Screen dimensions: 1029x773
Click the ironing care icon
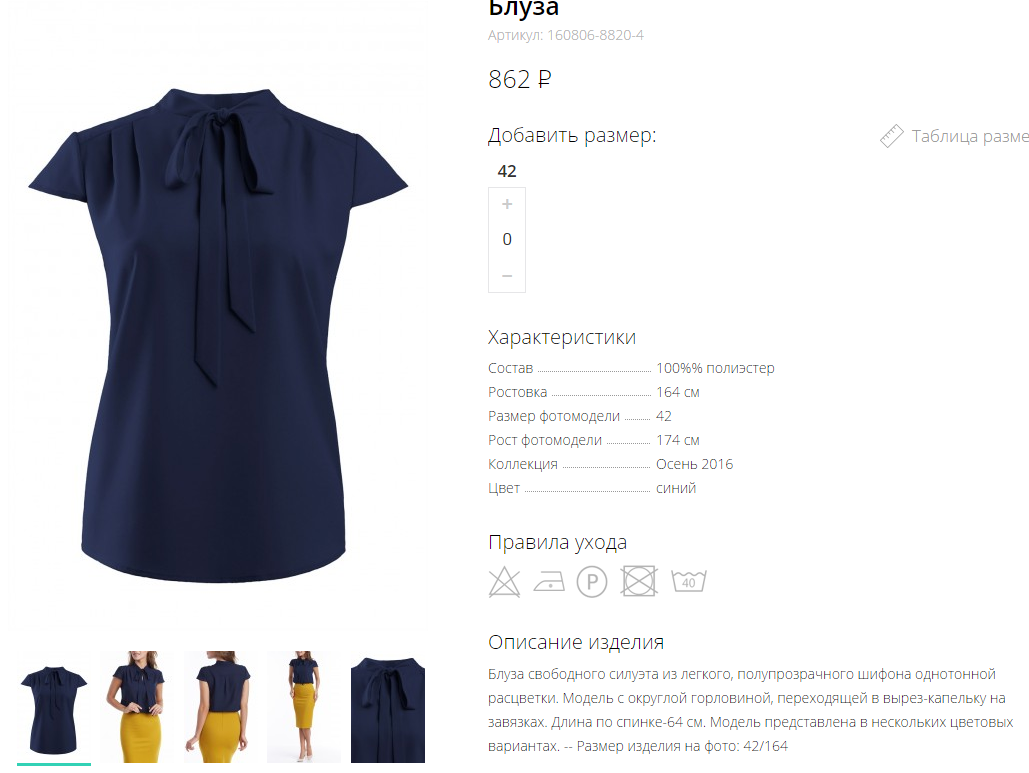point(549,582)
